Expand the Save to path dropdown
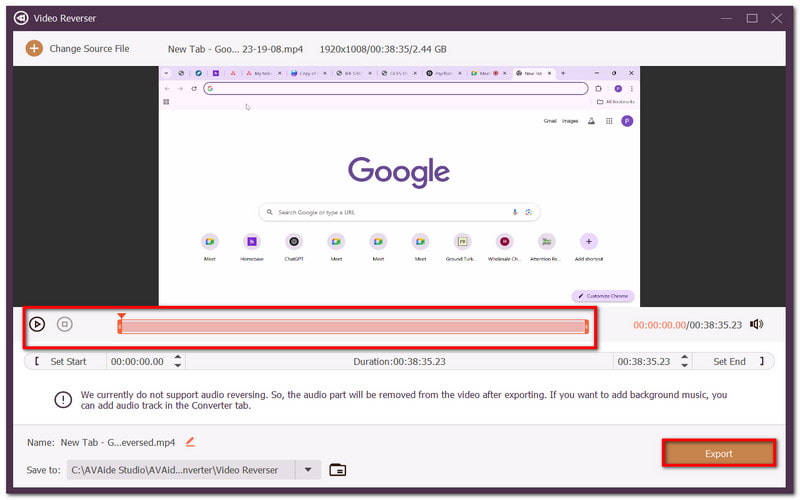800x500 pixels. [x=308, y=470]
